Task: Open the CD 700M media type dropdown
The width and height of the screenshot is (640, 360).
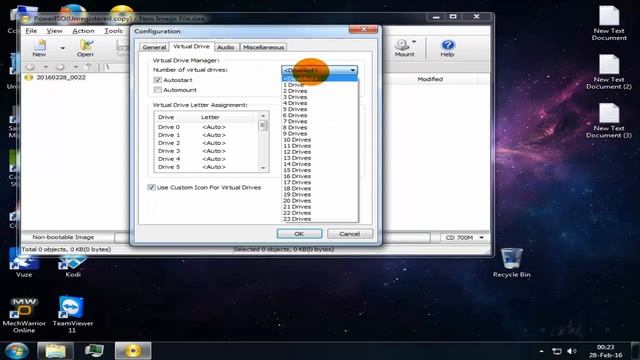Action: (x=482, y=238)
